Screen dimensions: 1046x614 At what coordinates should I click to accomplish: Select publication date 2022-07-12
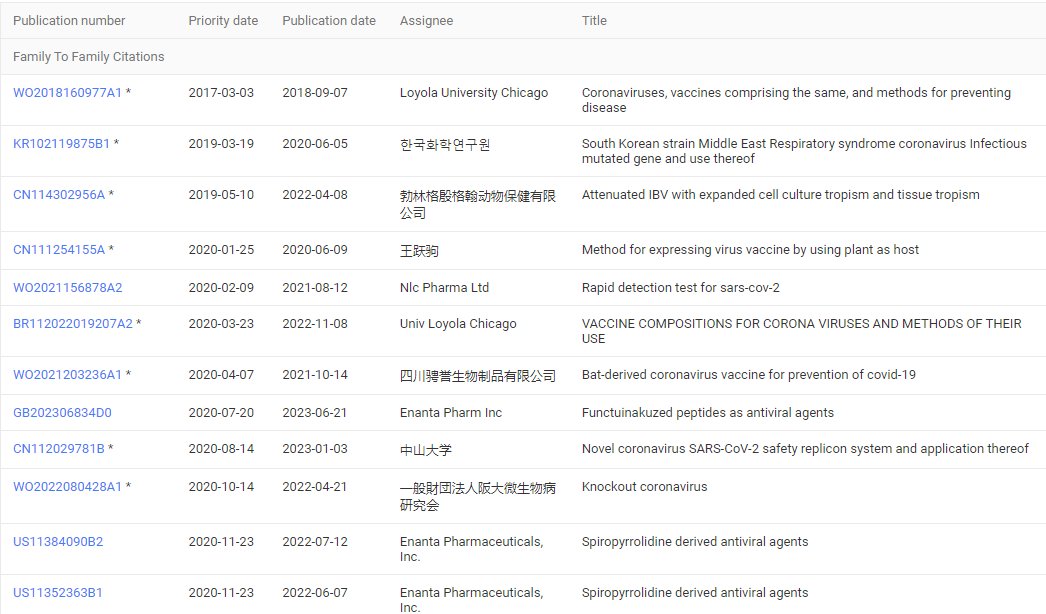(315, 541)
